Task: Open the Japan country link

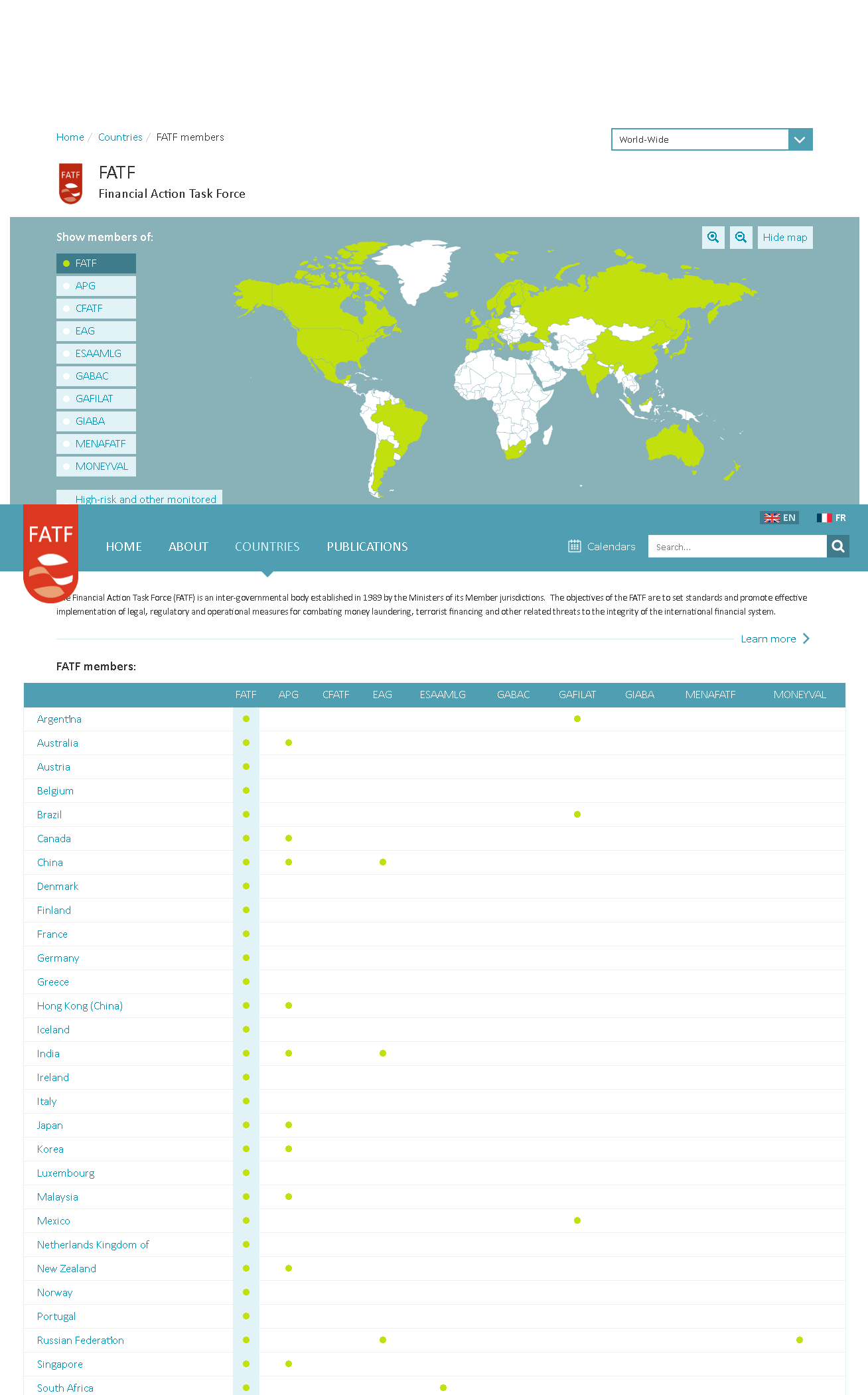Action: [50, 1126]
